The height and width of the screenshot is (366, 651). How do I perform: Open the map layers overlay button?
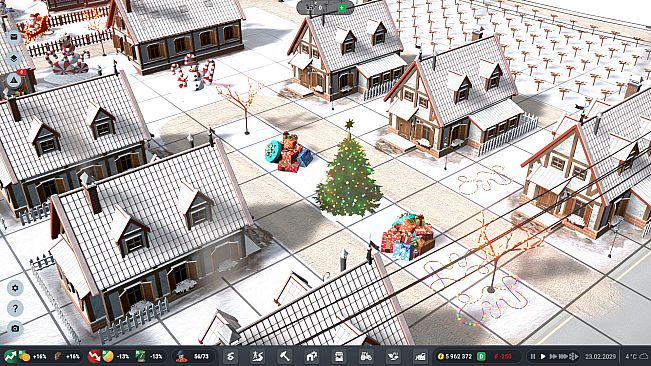coord(14,59)
